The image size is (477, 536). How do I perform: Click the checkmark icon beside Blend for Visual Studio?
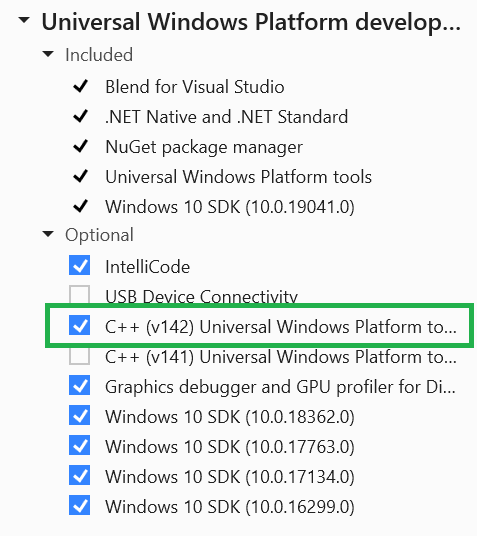pyautogui.click(x=81, y=86)
